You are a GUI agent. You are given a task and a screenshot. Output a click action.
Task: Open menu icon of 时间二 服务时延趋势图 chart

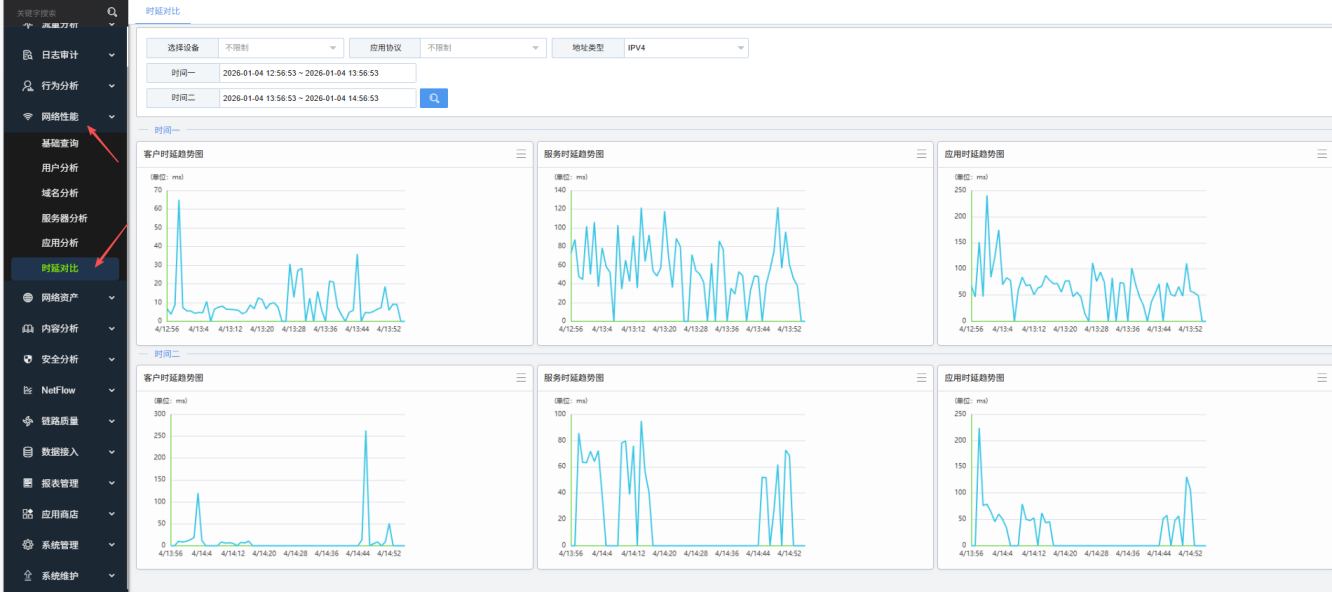pyautogui.click(x=921, y=378)
